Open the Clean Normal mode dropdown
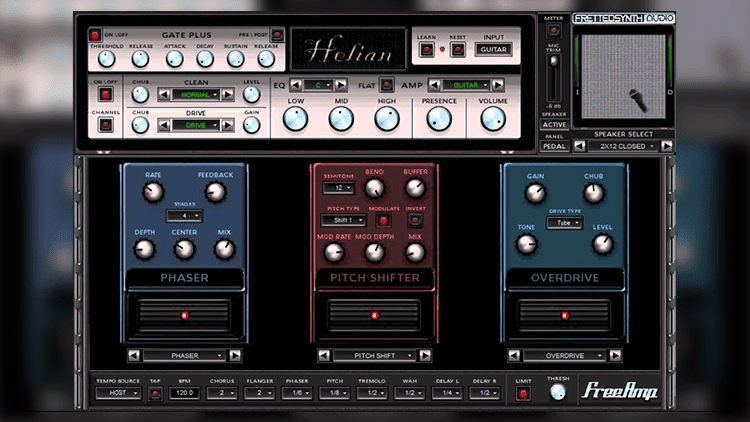Screen dimensions: 750x422 pos(196,95)
